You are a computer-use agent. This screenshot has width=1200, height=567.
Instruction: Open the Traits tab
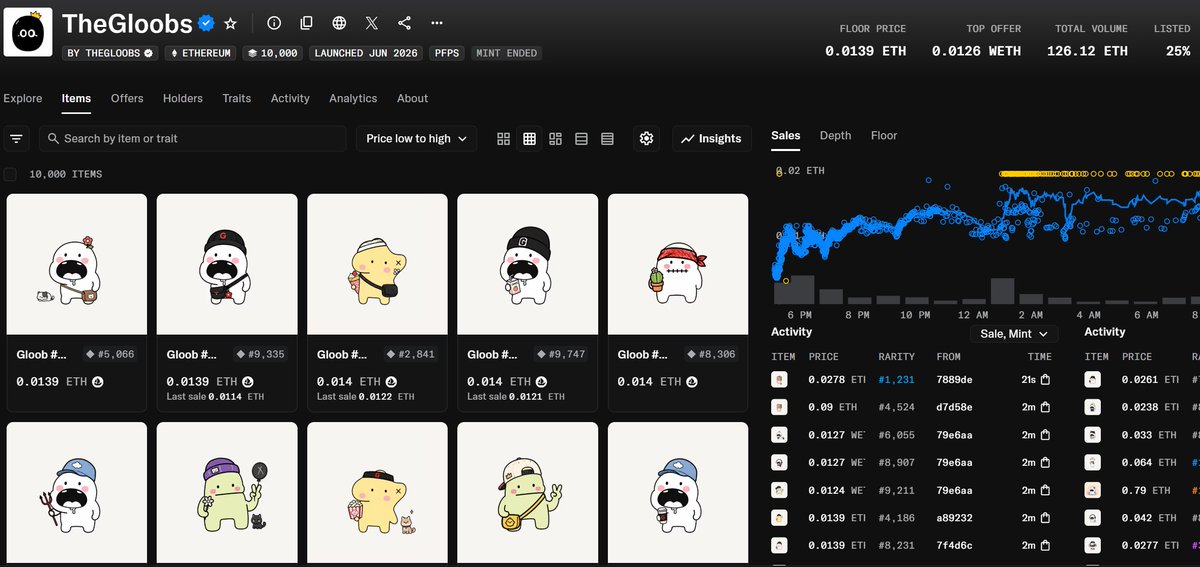pos(237,98)
